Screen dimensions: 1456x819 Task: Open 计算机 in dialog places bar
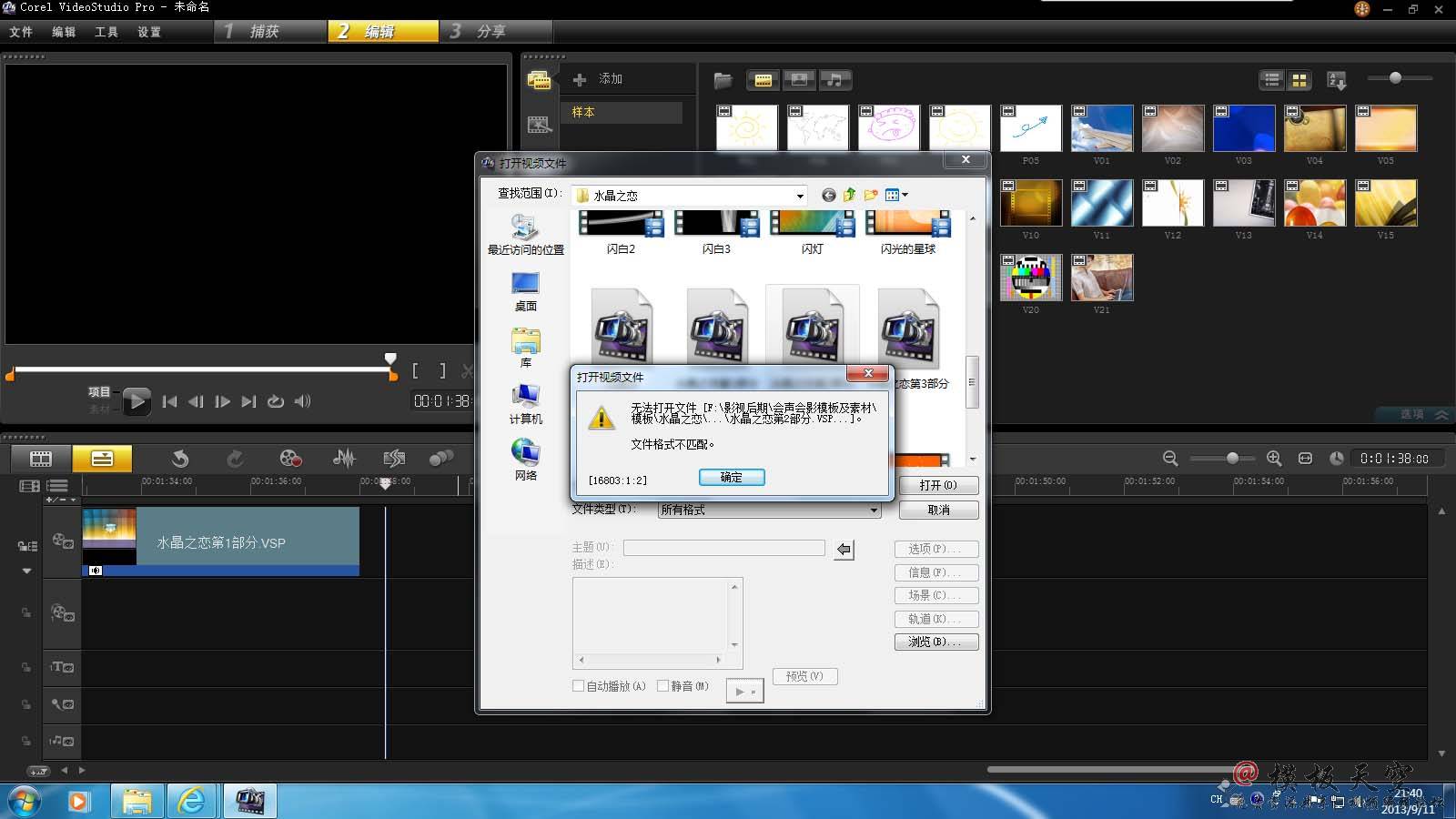point(525,404)
